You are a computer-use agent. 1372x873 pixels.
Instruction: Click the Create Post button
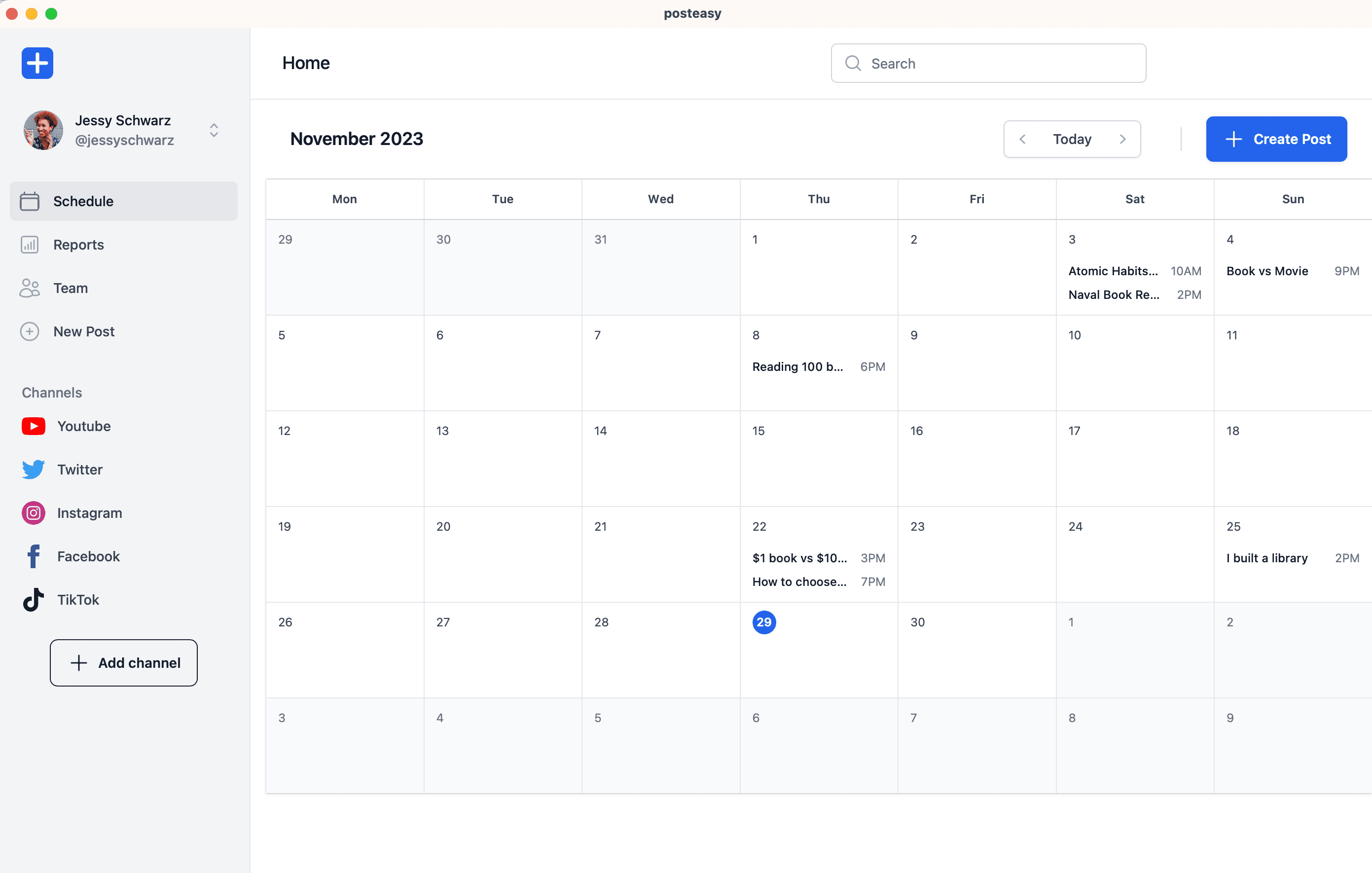point(1276,139)
